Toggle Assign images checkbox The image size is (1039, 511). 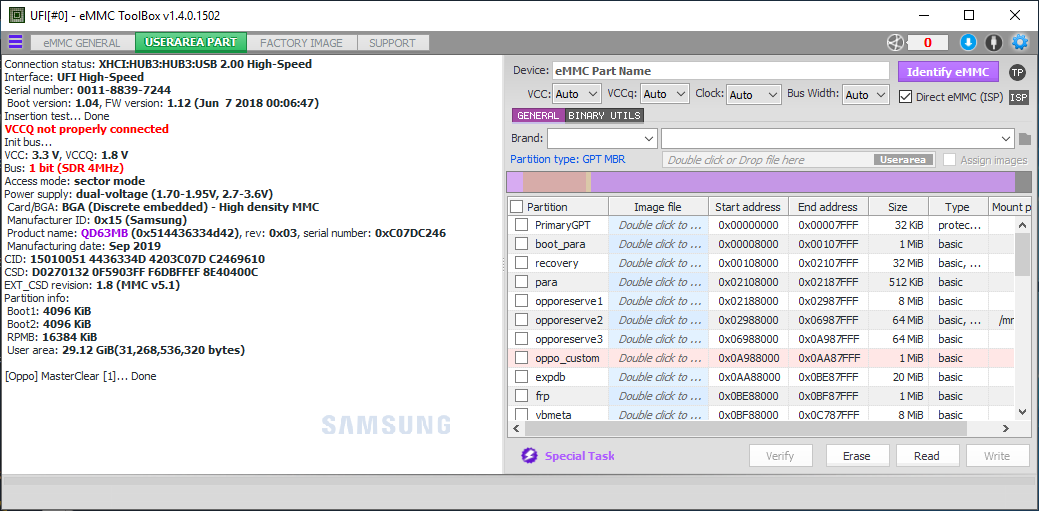(x=950, y=160)
